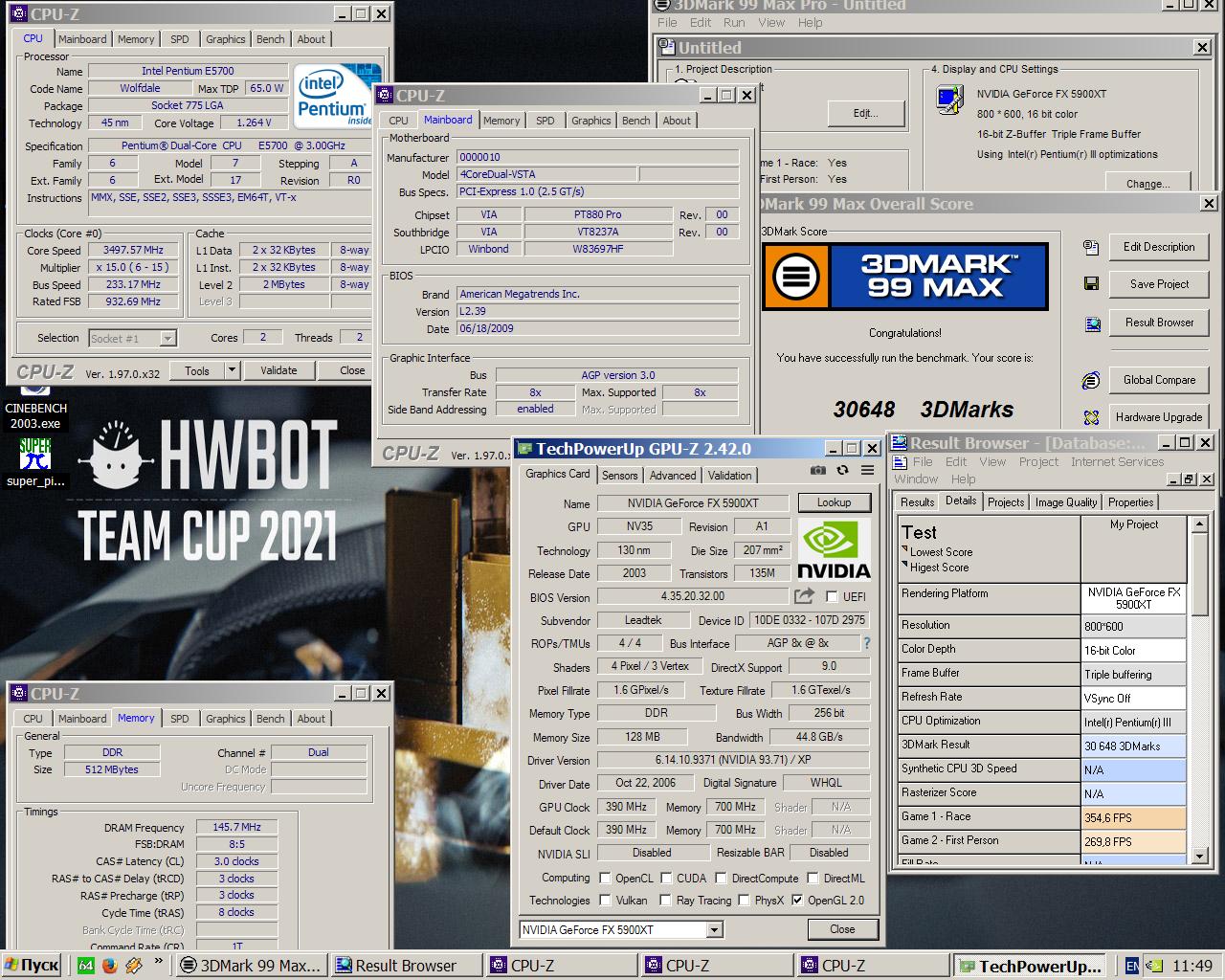The image size is (1225, 980).
Task: Click the Save Project button
Action: (1159, 284)
